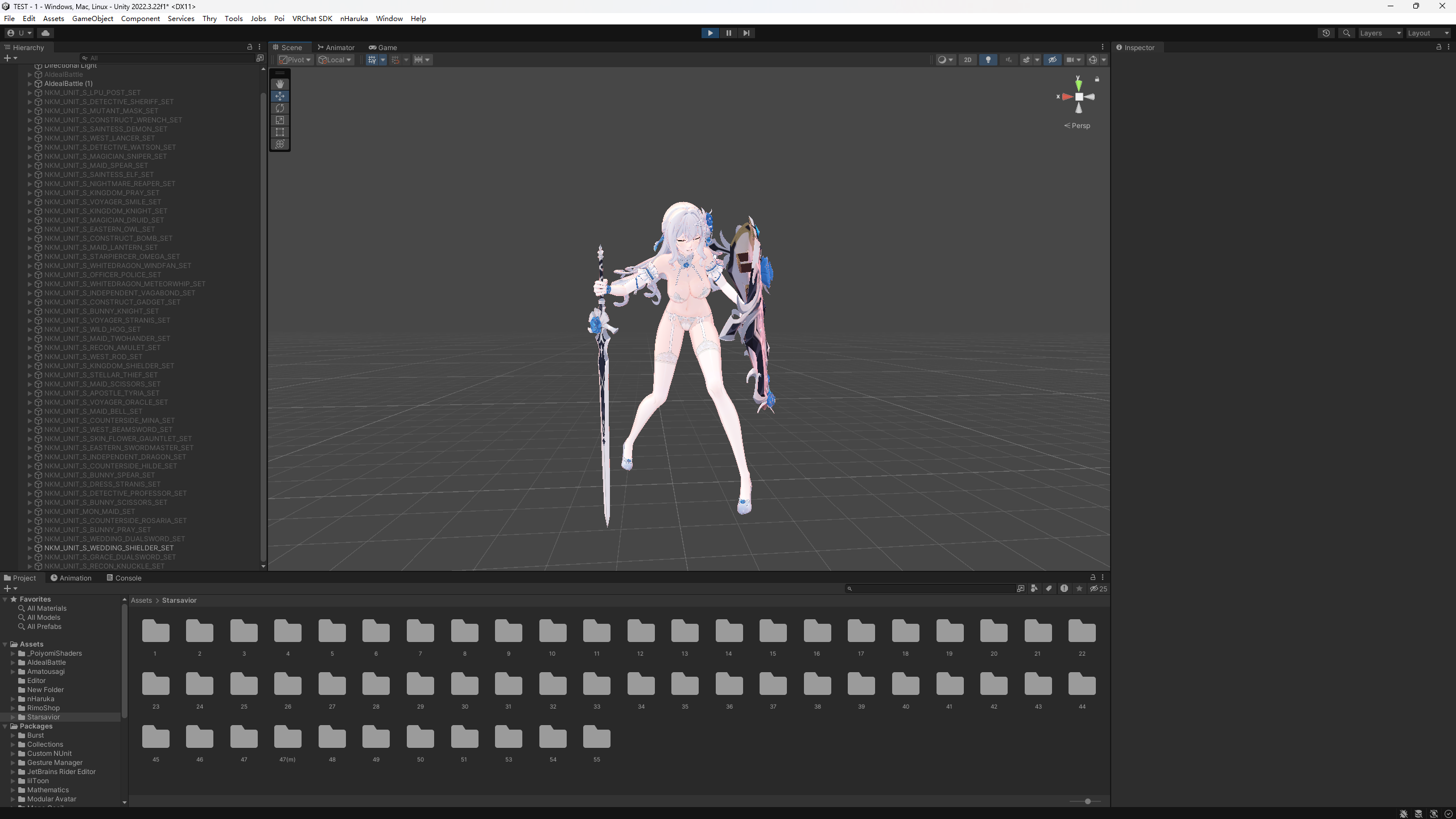Select the Move tool in Scene

tap(279, 96)
